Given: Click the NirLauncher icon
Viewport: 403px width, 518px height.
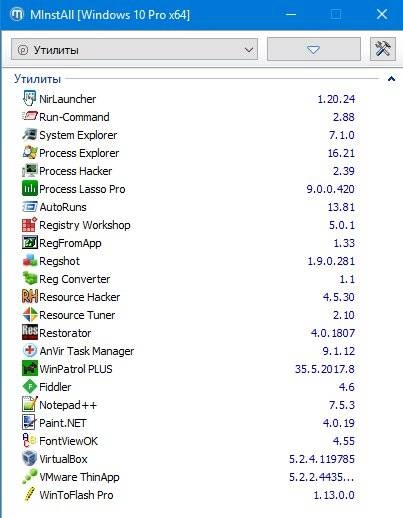Looking at the screenshot, I should coord(30,99).
